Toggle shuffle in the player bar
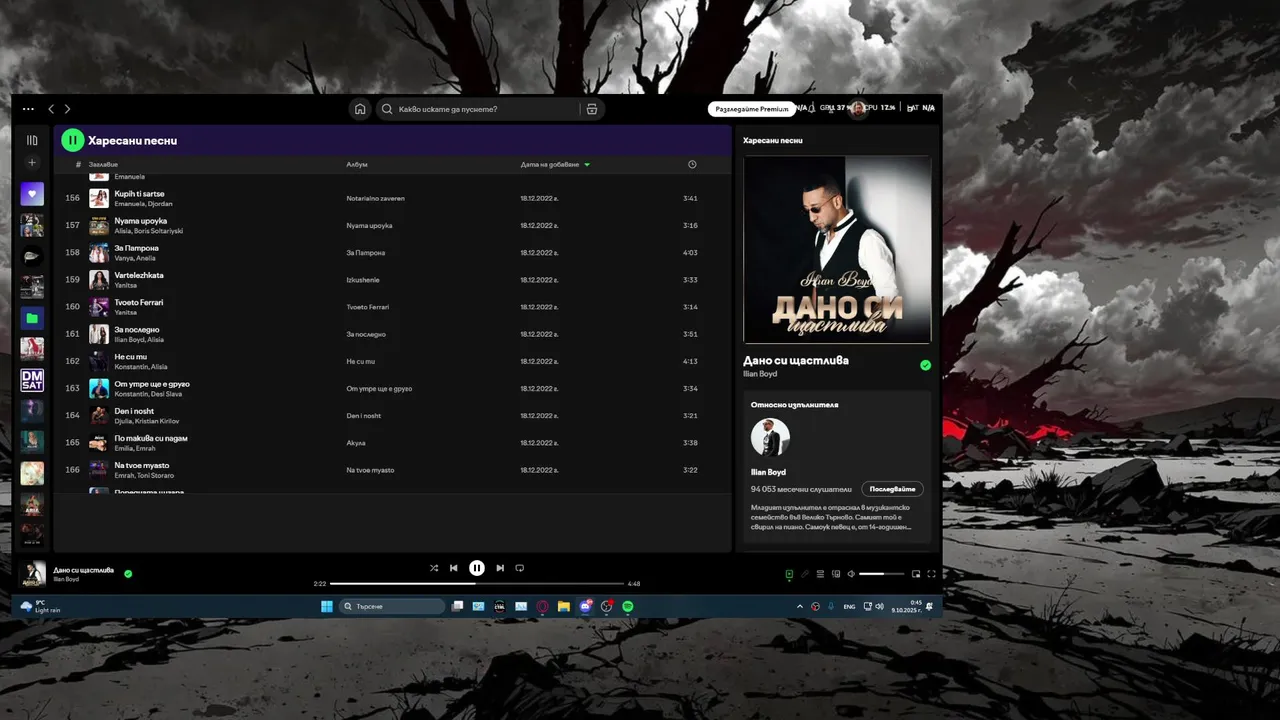Viewport: 1280px width, 720px height. click(x=434, y=568)
